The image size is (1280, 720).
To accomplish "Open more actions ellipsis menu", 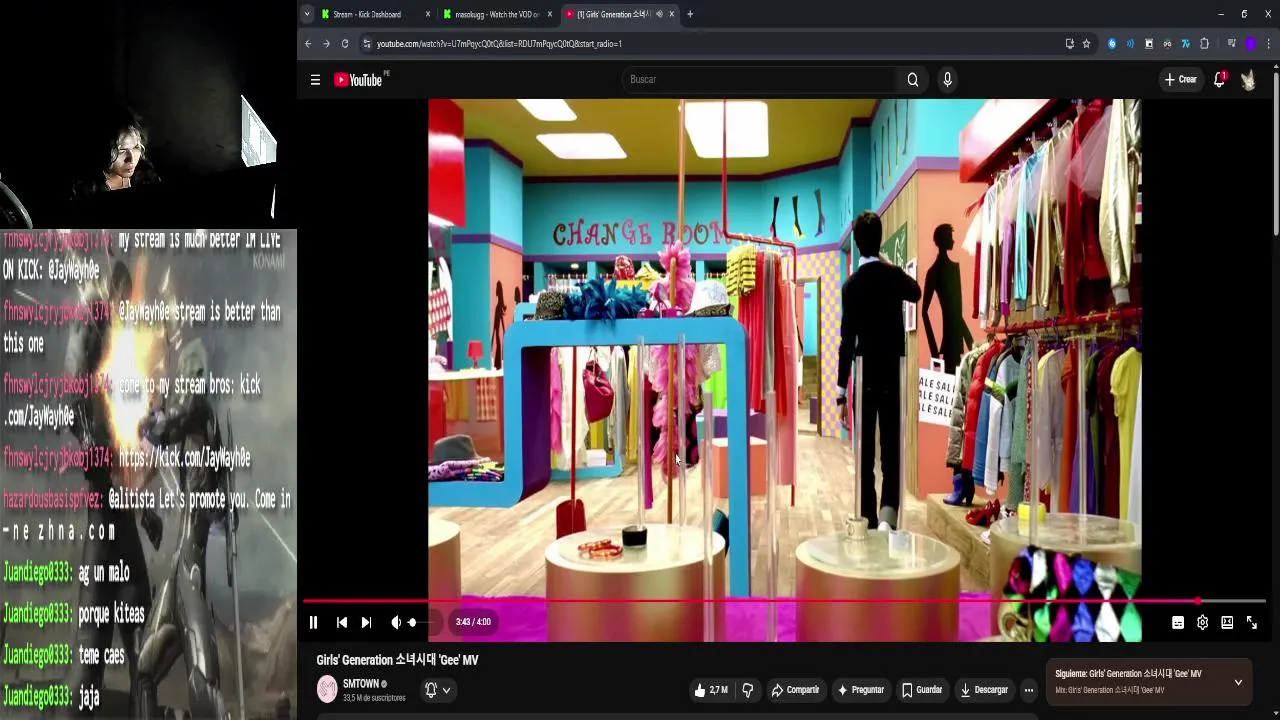I will pyautogui.click(x=1028, y=690).
